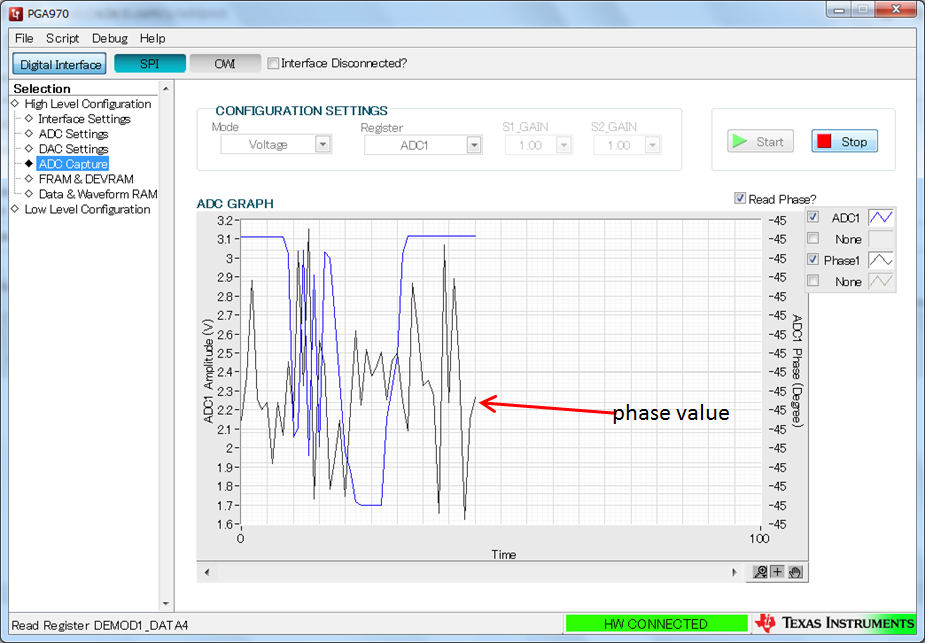928x643 pixels.
Task: Select Data & Waveform RAM in tree
Action: coord(98,194)
